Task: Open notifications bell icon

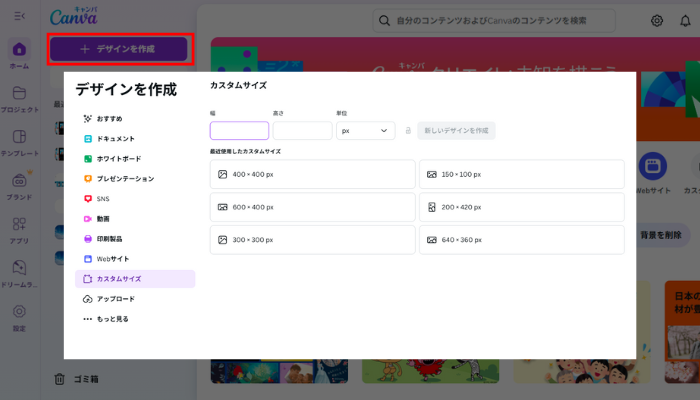Action: pyautogui.click(x=685, y=21)
